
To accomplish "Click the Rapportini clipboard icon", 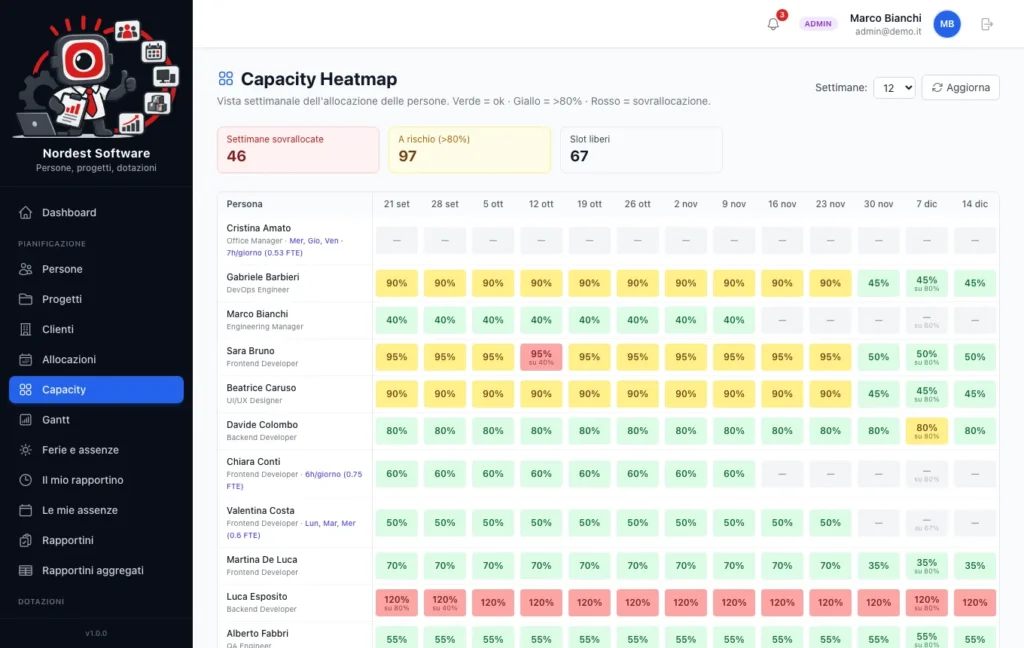I will (25, 540).
